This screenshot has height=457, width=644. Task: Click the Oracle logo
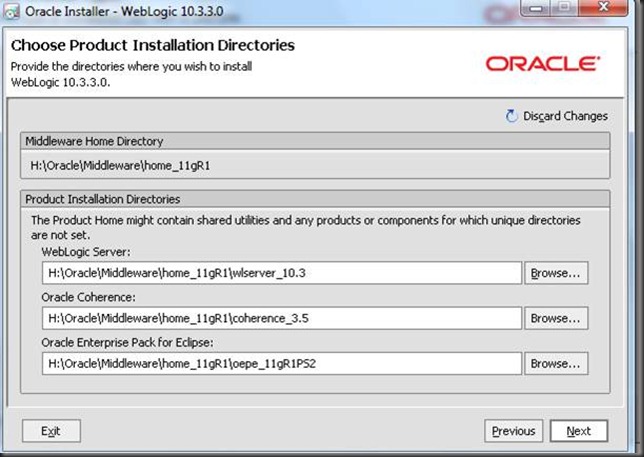543,64
